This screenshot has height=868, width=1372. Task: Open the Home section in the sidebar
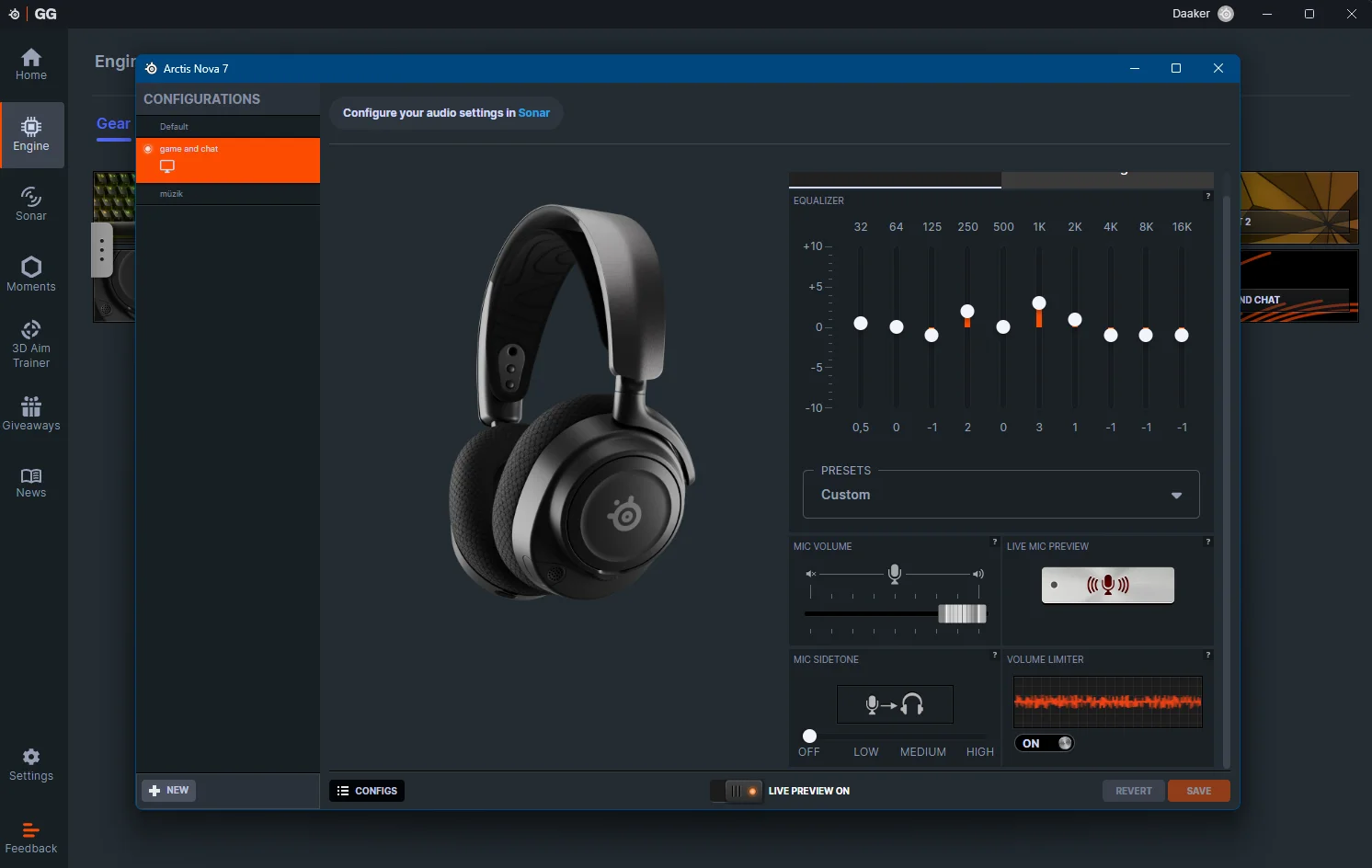tap(31, 64)
